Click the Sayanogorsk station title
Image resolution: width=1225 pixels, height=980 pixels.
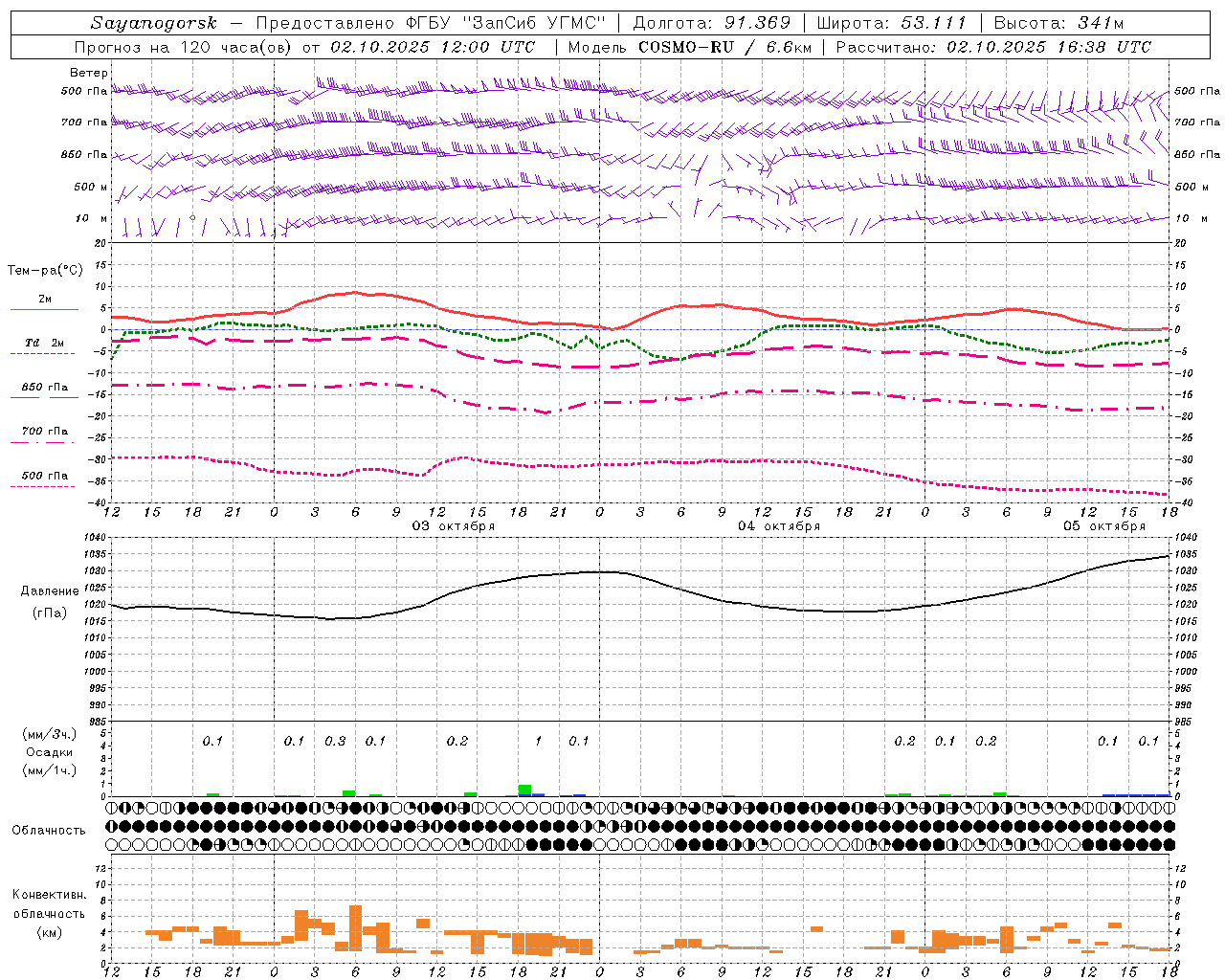tap(154, 23)
